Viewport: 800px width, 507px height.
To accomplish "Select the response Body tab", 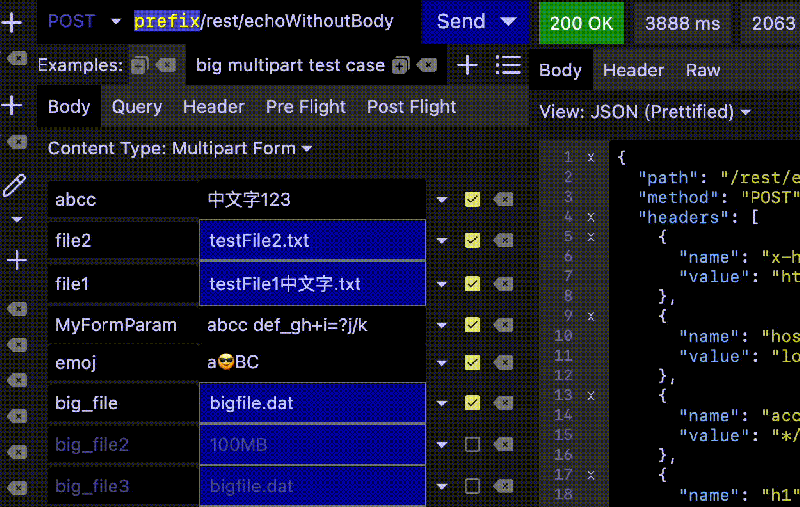I will click(560, 70).
